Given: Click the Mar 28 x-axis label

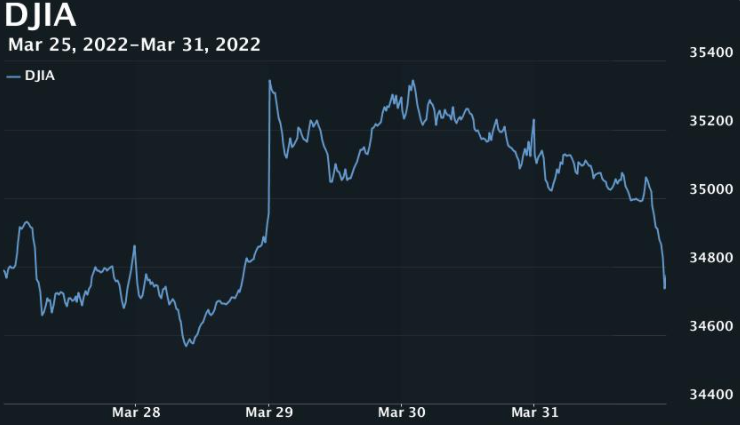Looking at the screenshot, I should pos(136,413).
